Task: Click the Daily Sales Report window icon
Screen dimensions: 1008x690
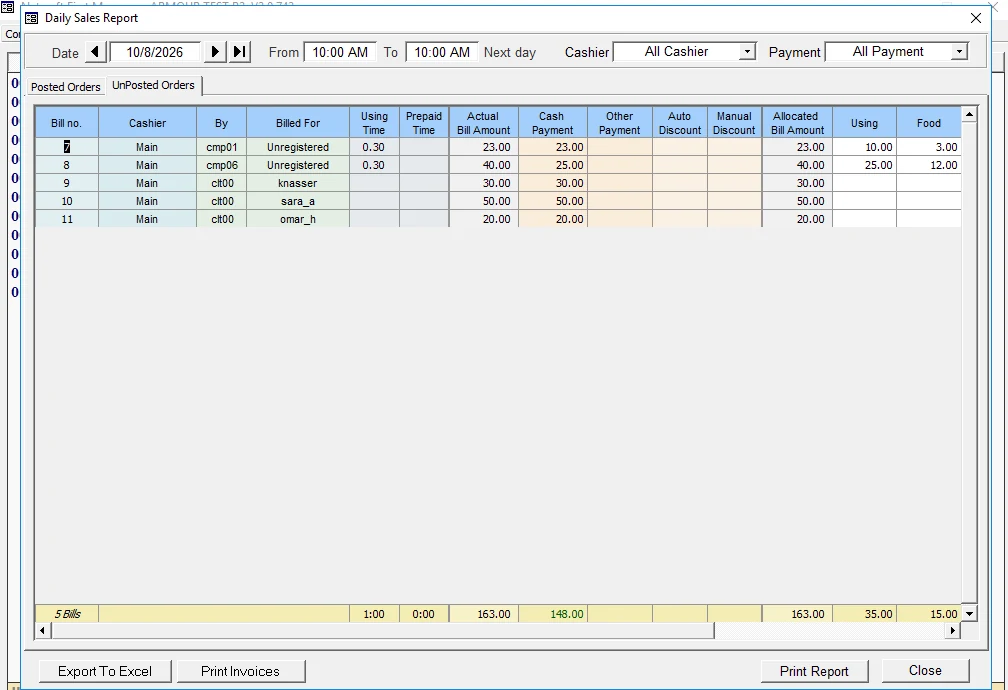Action: pyautogui.click(x=32, y=18)
